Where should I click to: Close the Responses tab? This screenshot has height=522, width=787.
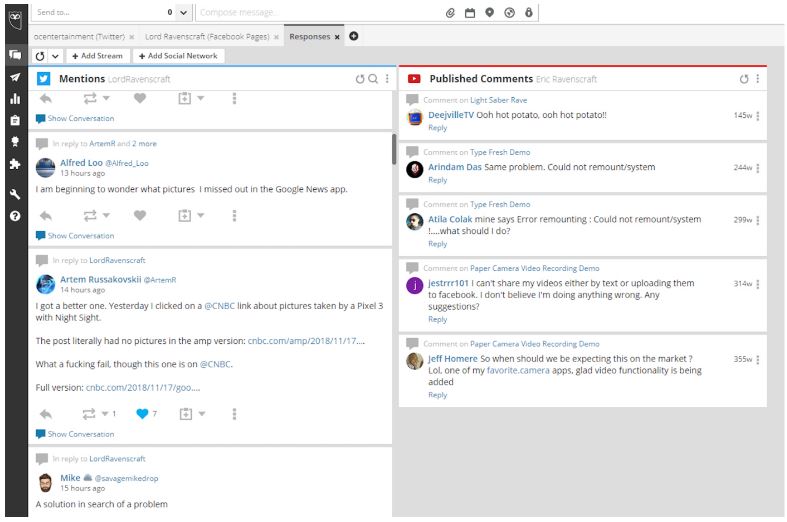337,37
